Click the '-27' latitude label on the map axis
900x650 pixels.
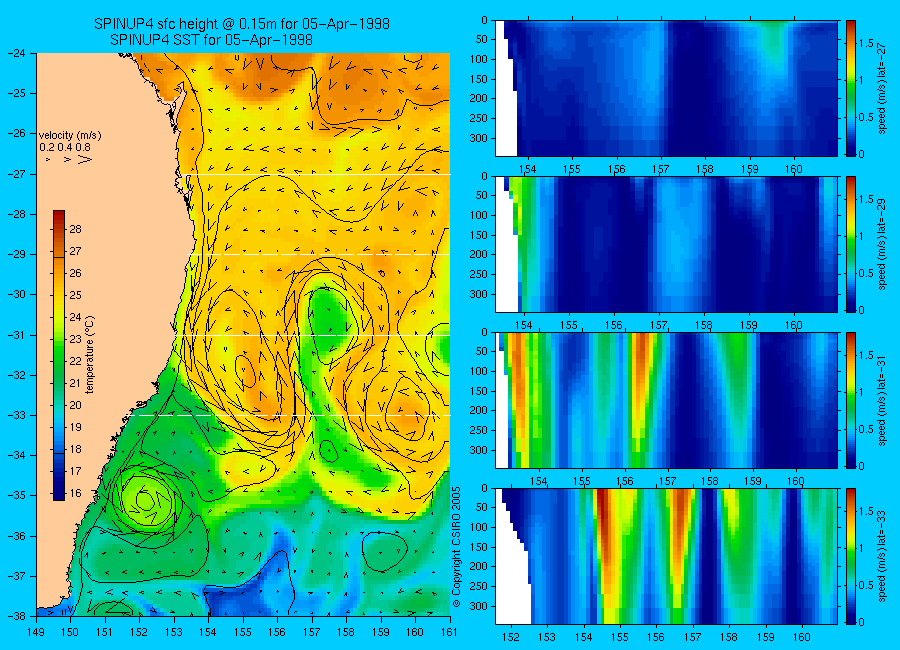click(16, 173)
